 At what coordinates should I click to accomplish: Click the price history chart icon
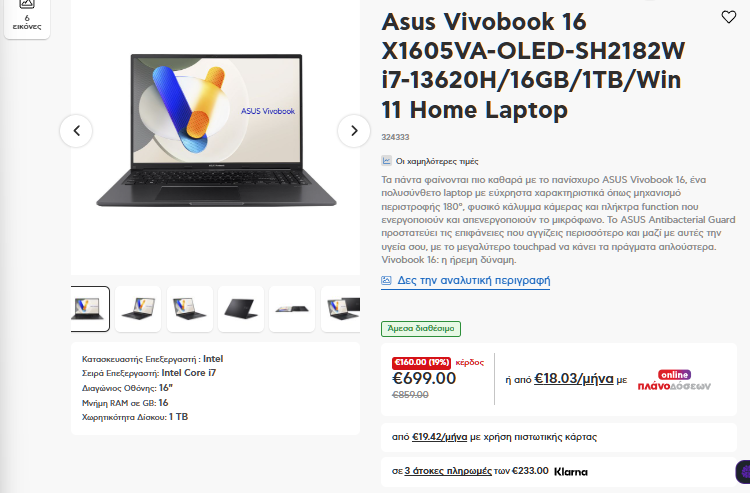click(x=386, y=161)
